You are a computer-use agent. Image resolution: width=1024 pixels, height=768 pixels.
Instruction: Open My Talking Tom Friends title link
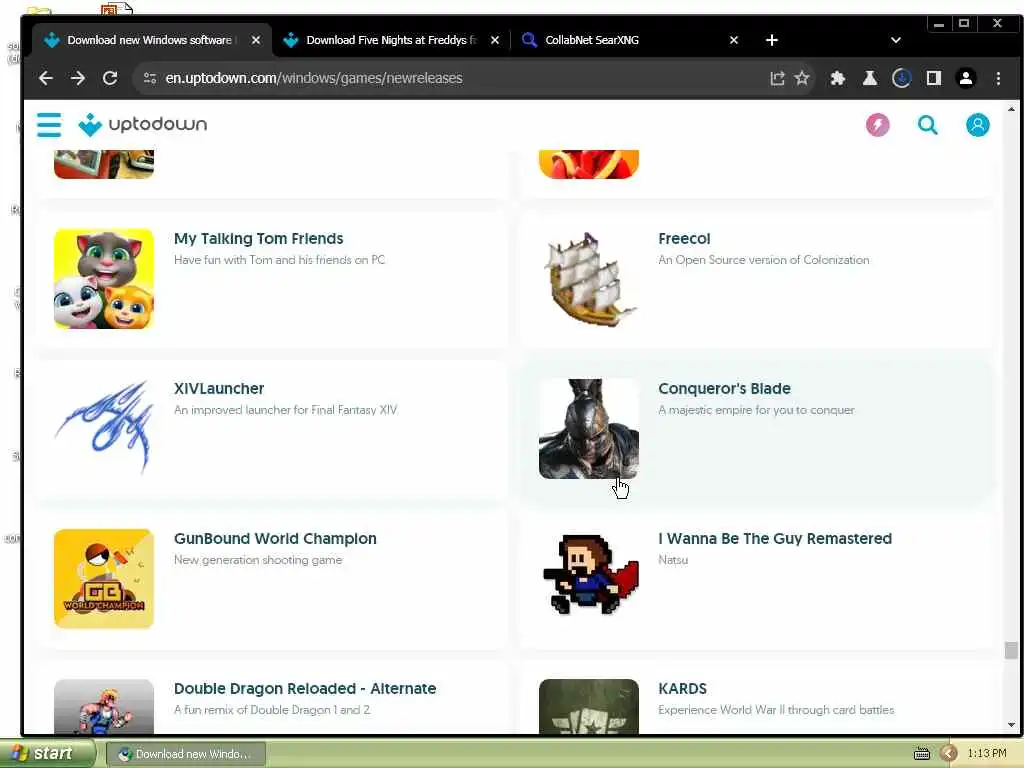tap(259, 239)
